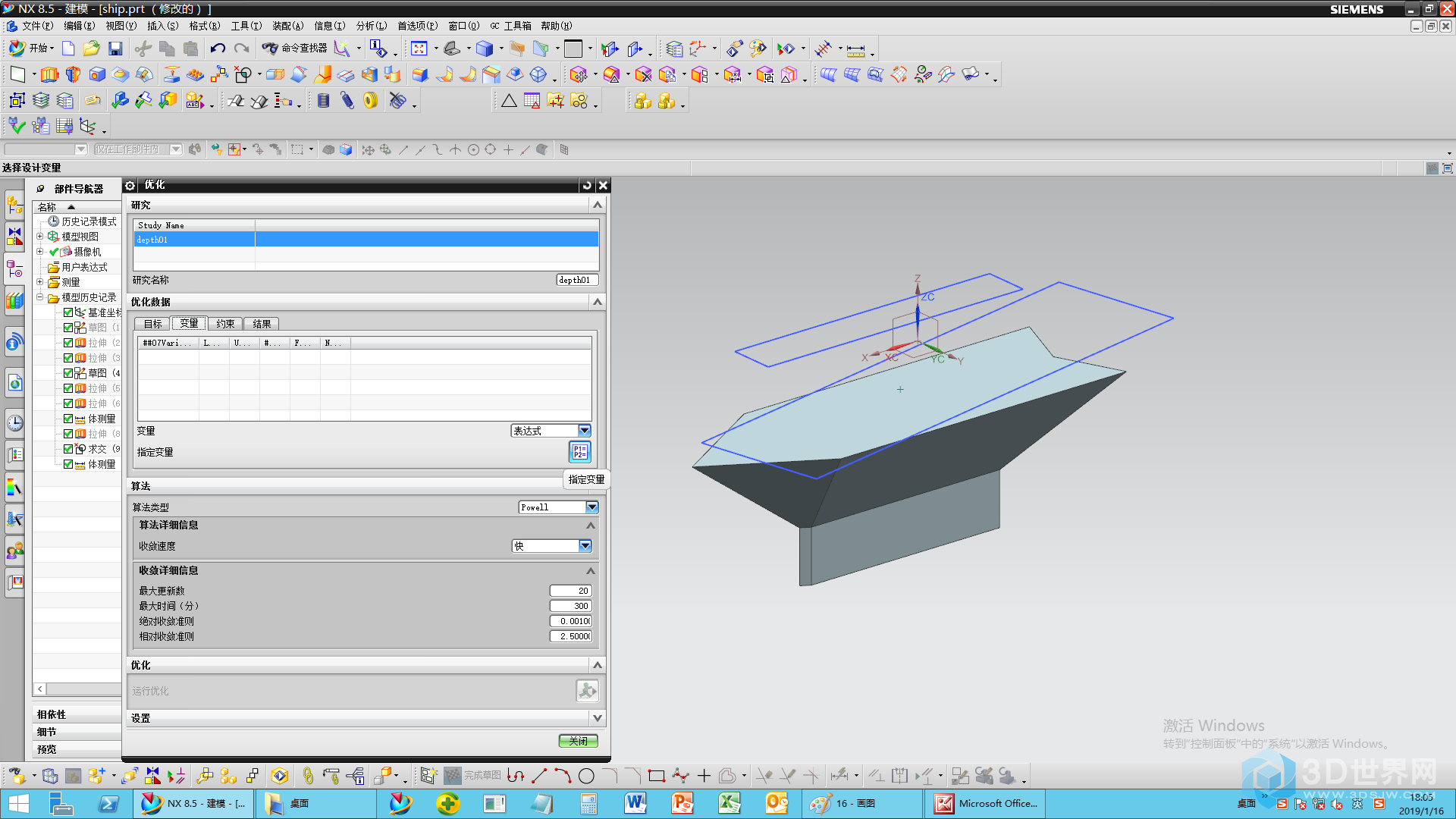Click the specify variable (指定变量) P1= icon
This screenshot has height=819, width=1456.
click(579, 452)
